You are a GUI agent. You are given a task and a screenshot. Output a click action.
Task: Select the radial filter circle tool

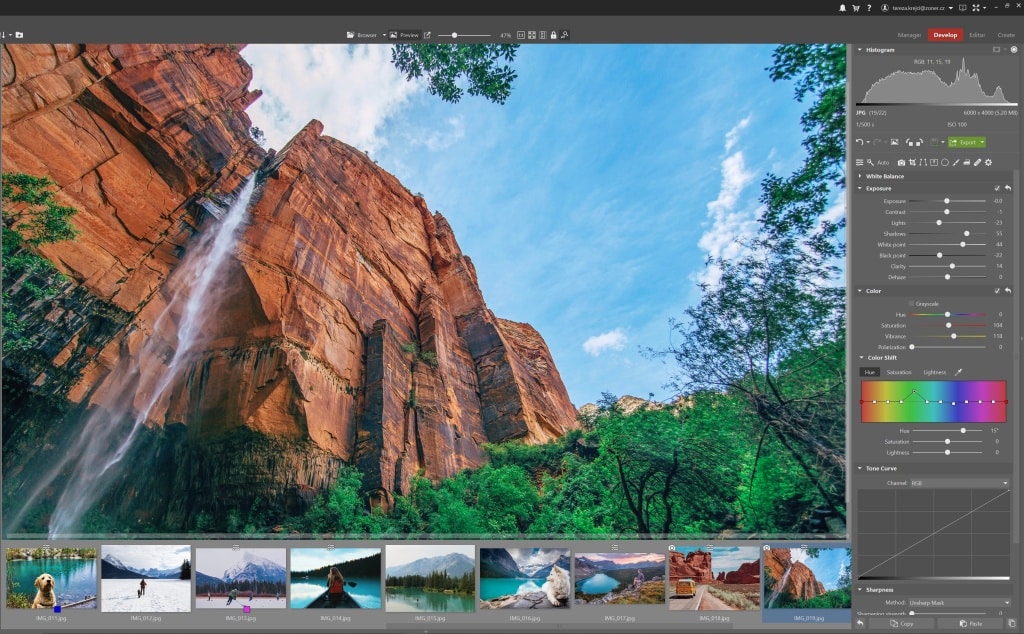click(x=945, y=162)
